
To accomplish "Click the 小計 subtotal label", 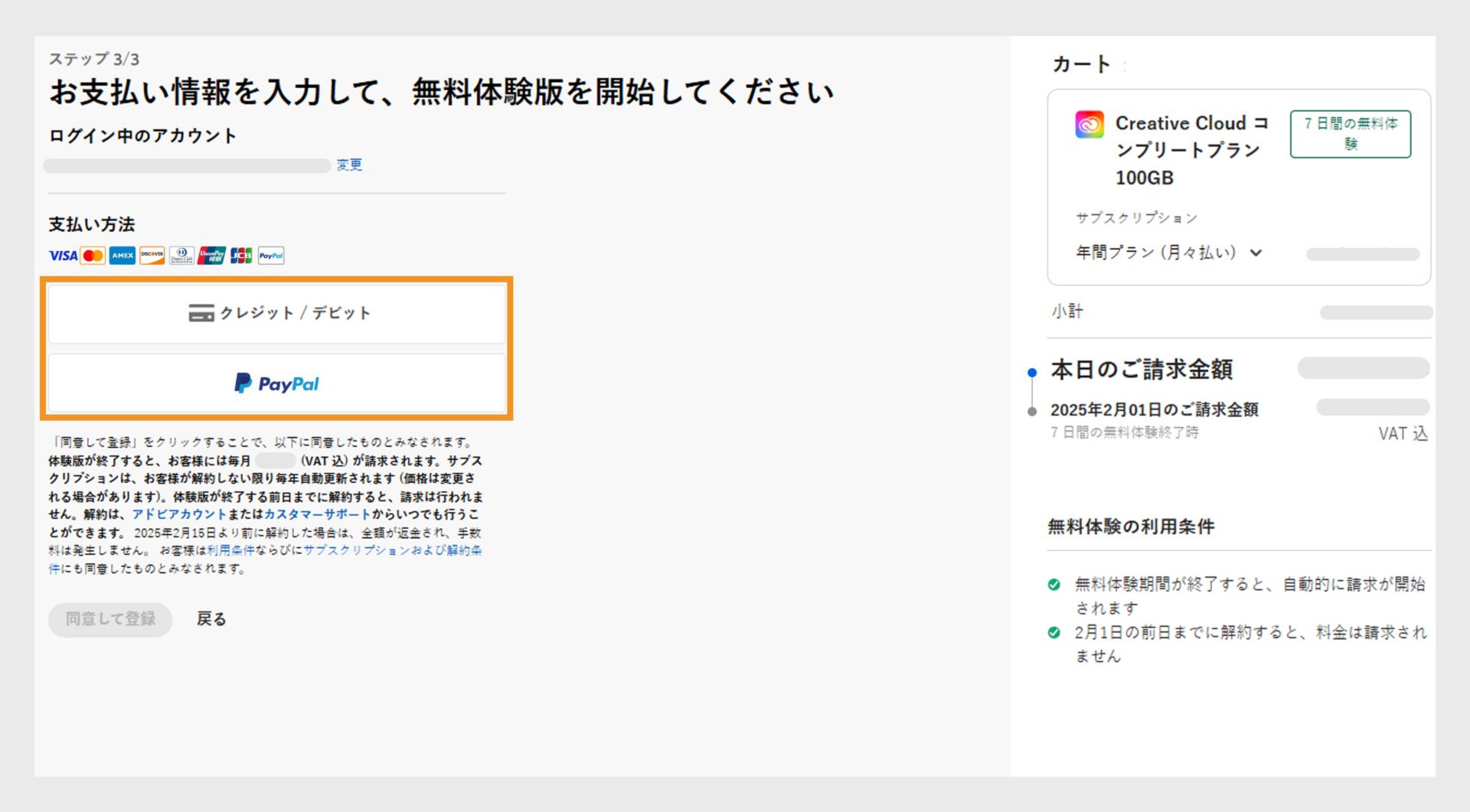I will 1067,311.
